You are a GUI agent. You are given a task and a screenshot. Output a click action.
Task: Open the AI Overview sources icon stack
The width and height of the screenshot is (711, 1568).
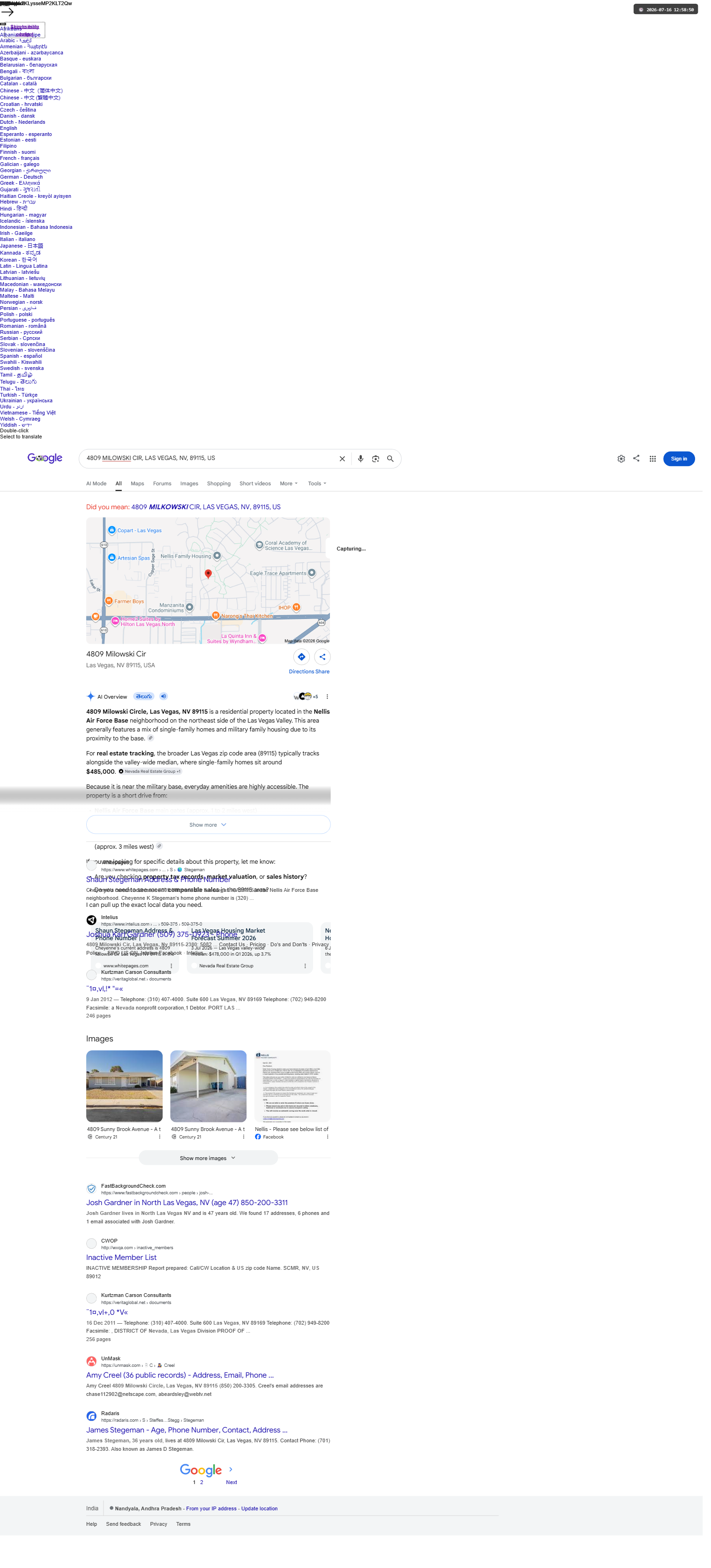click(309, 705)
